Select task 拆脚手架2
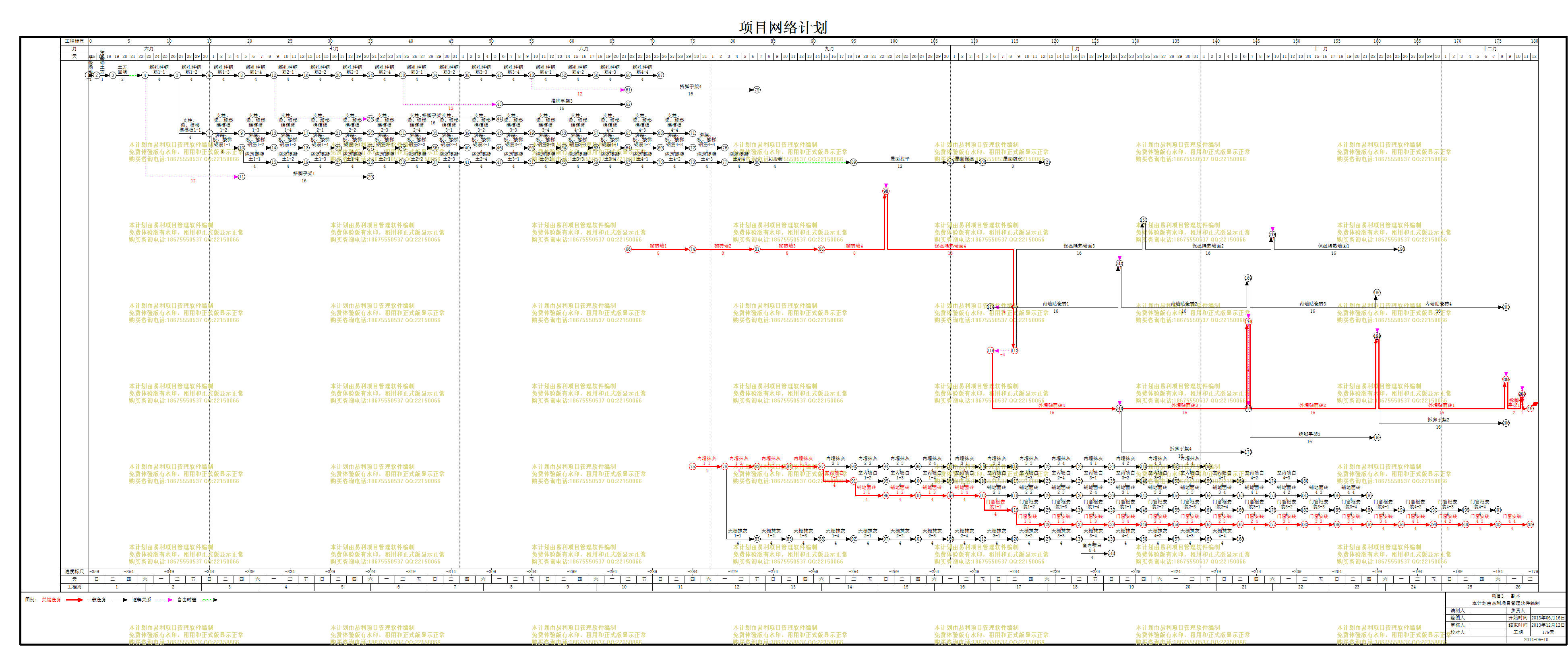1568x646 pixels. (x=1438, y=420)
